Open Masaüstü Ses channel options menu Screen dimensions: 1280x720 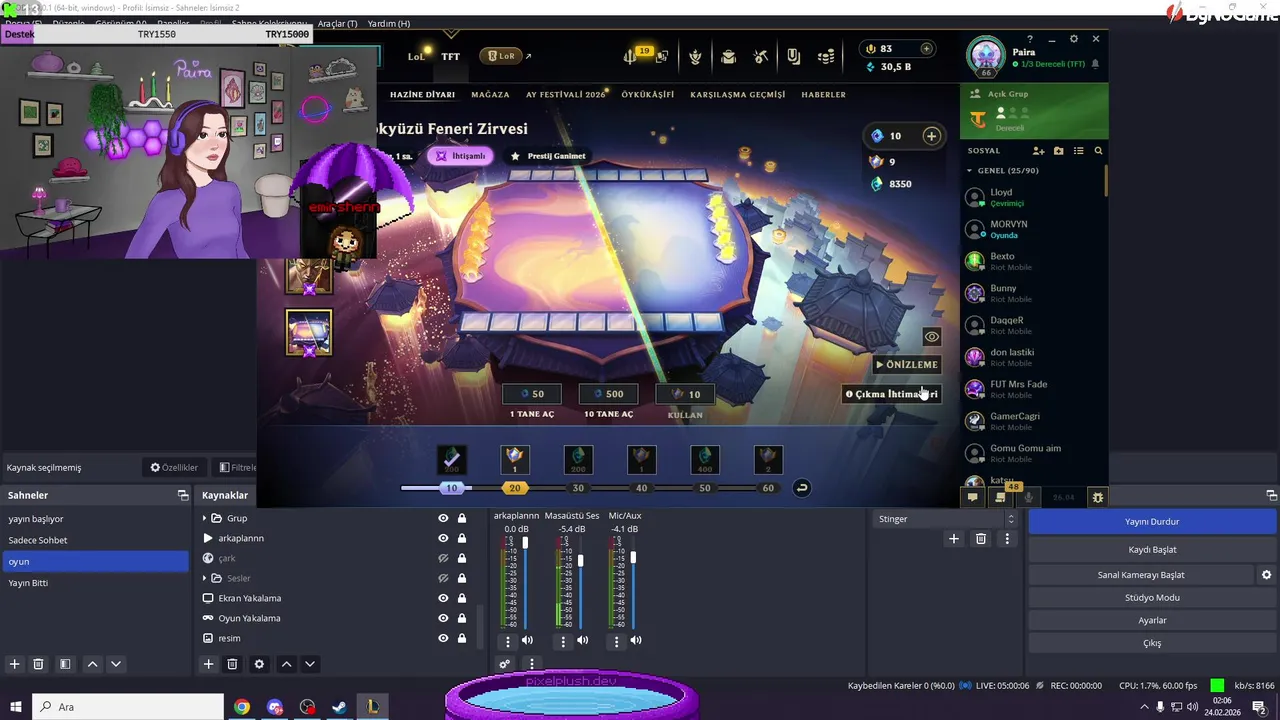[x=563, y=641]
